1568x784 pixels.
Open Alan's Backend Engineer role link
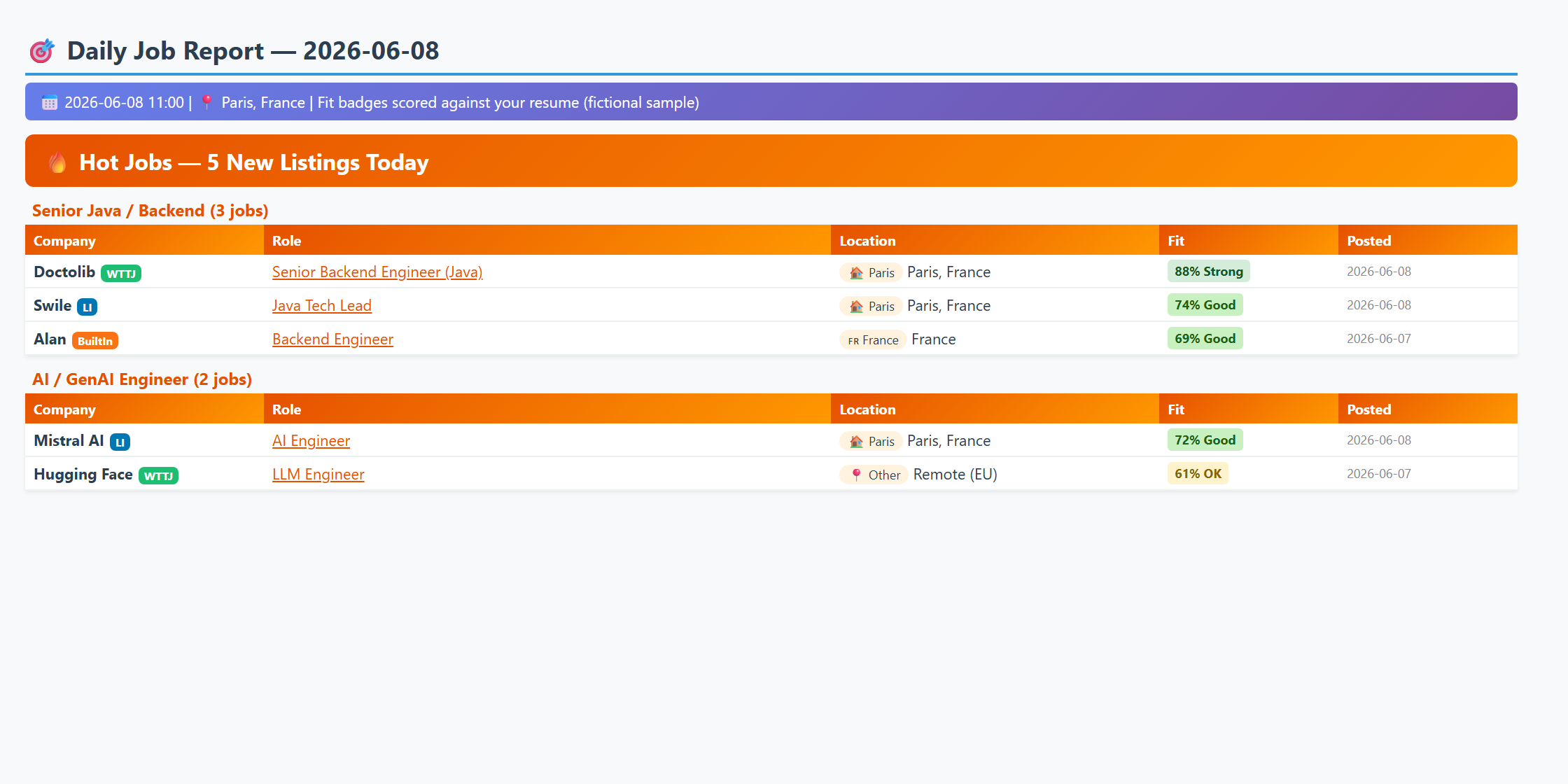coord(332,339)
